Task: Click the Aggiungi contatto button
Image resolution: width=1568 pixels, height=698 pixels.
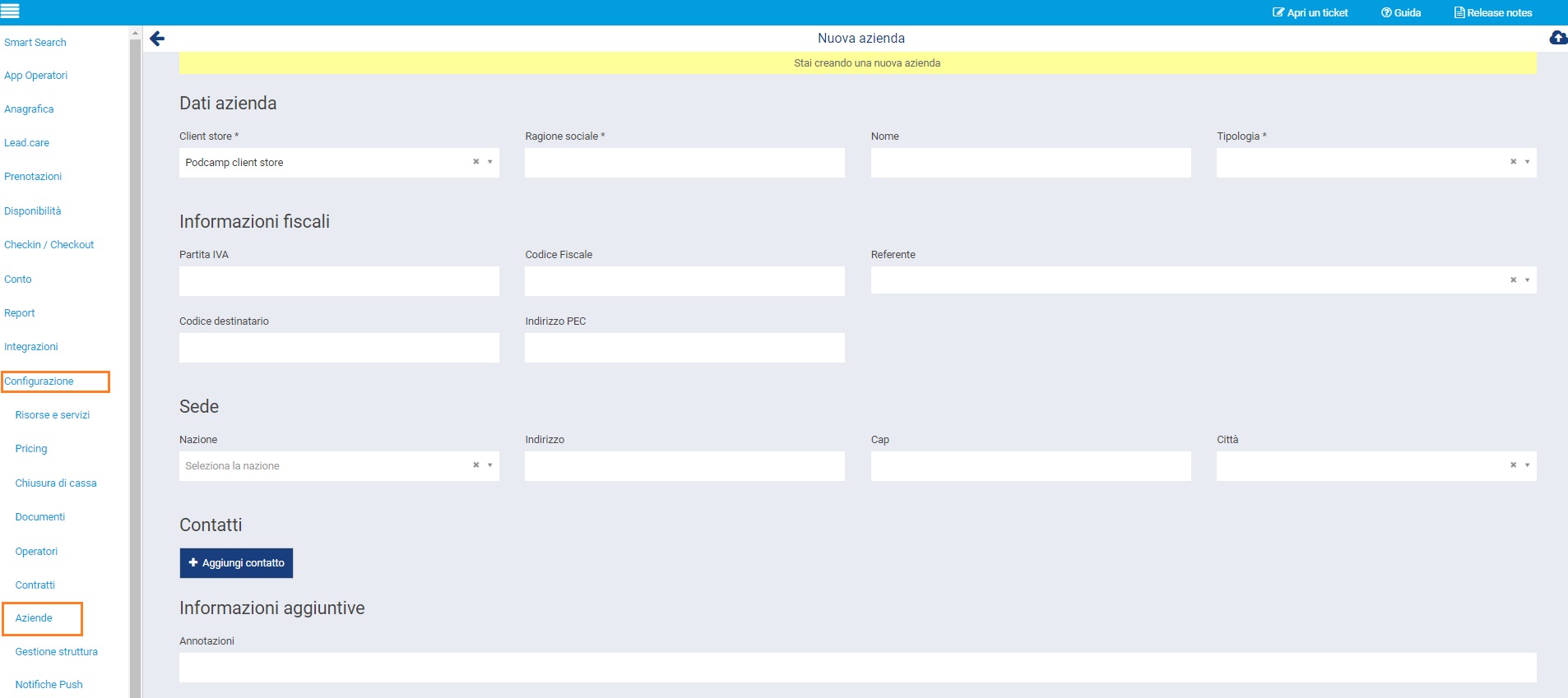Action: coord(236,563)
